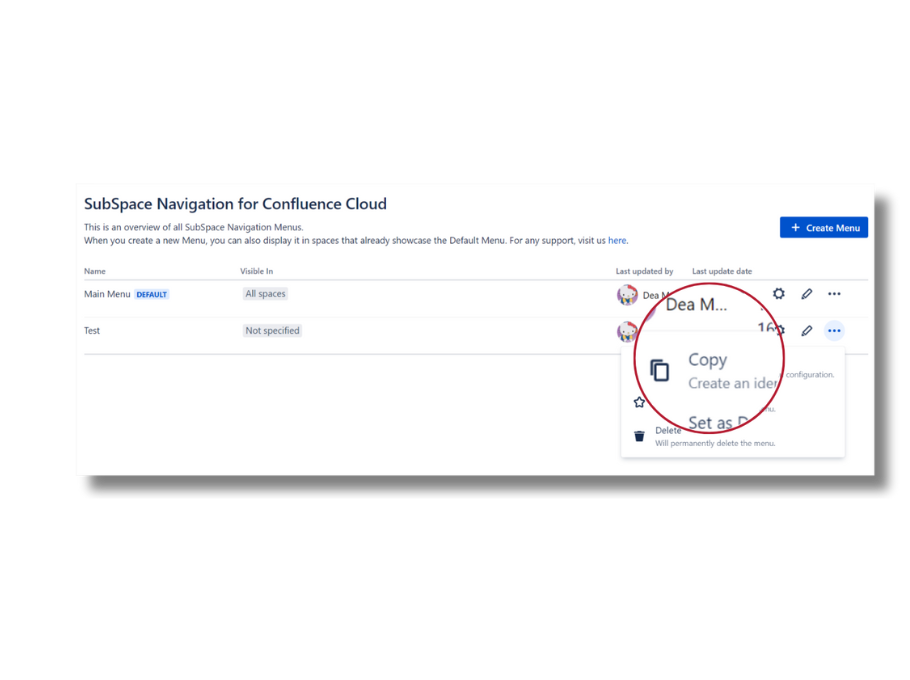Click the avatar in Main Menu row

(x=627, y=295)
